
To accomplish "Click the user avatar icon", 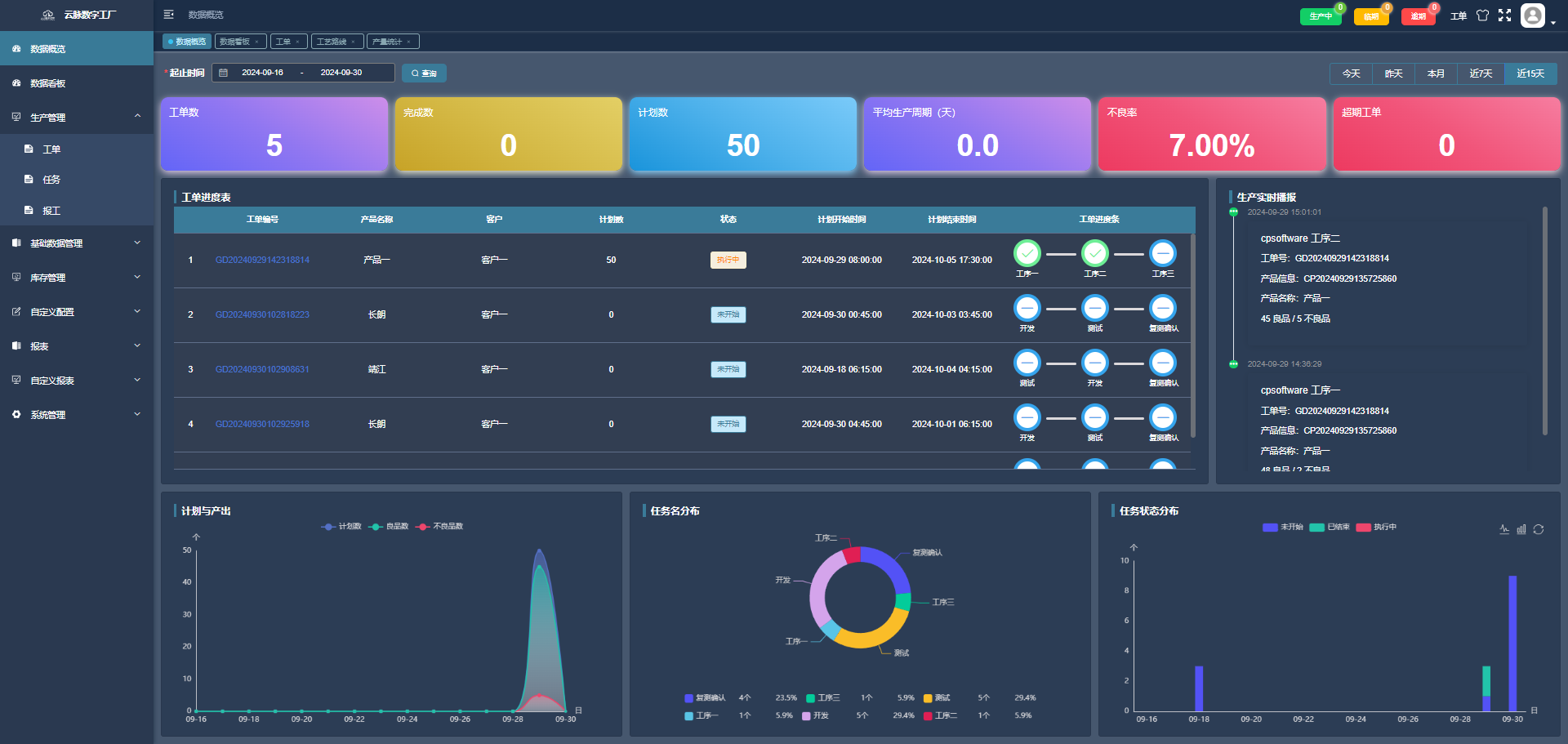I will 1533,16.
